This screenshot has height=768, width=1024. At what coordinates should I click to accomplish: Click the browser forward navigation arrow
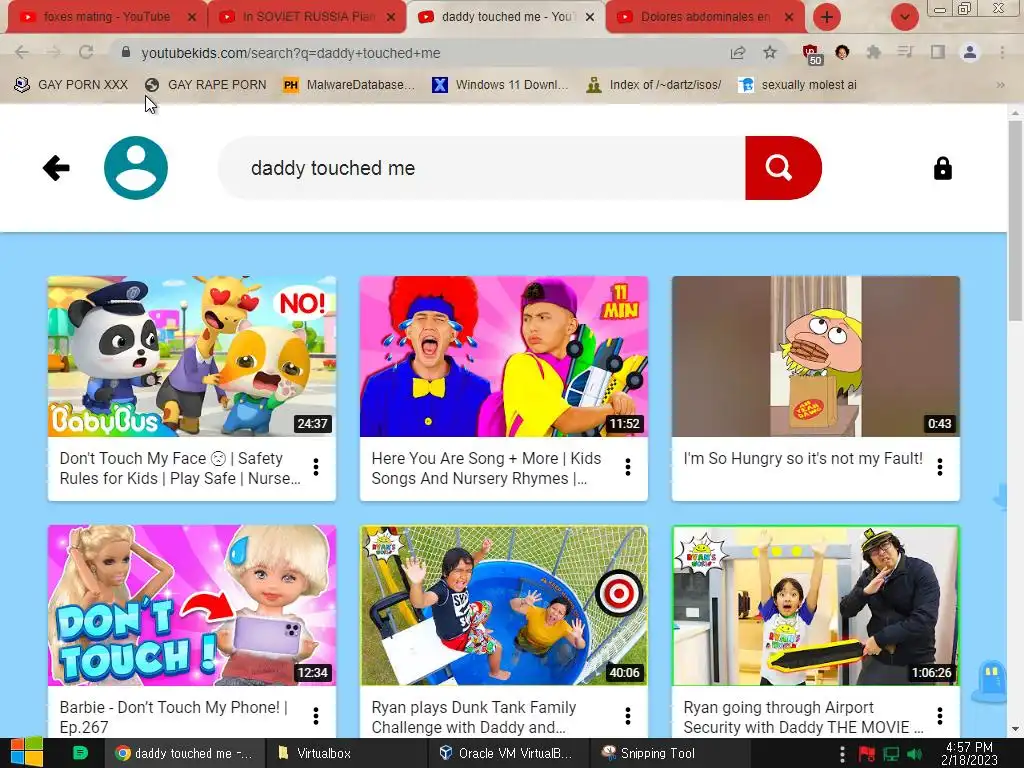coord(54,52)
